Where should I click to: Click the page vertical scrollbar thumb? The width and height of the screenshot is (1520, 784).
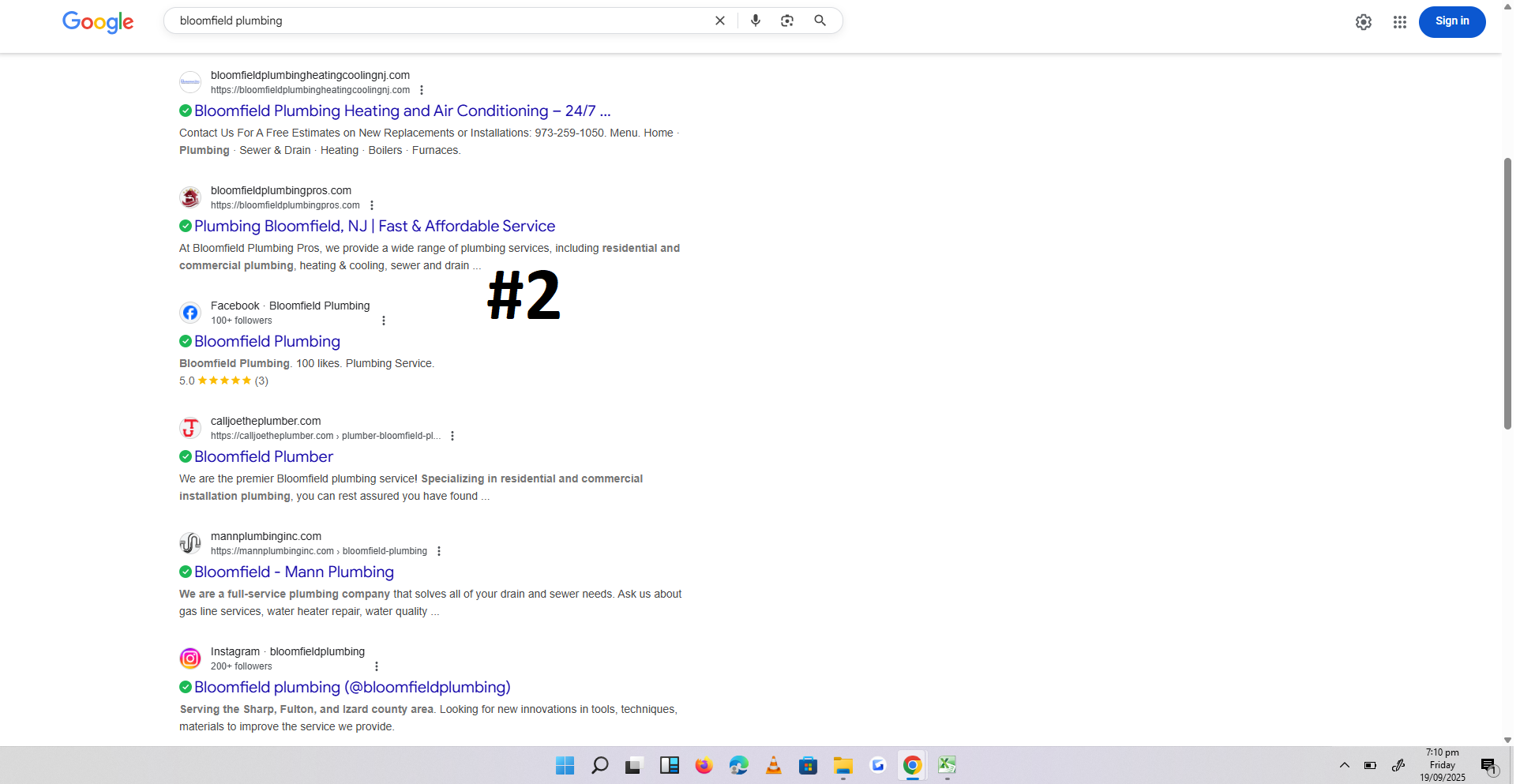[x=1507, y=294]
